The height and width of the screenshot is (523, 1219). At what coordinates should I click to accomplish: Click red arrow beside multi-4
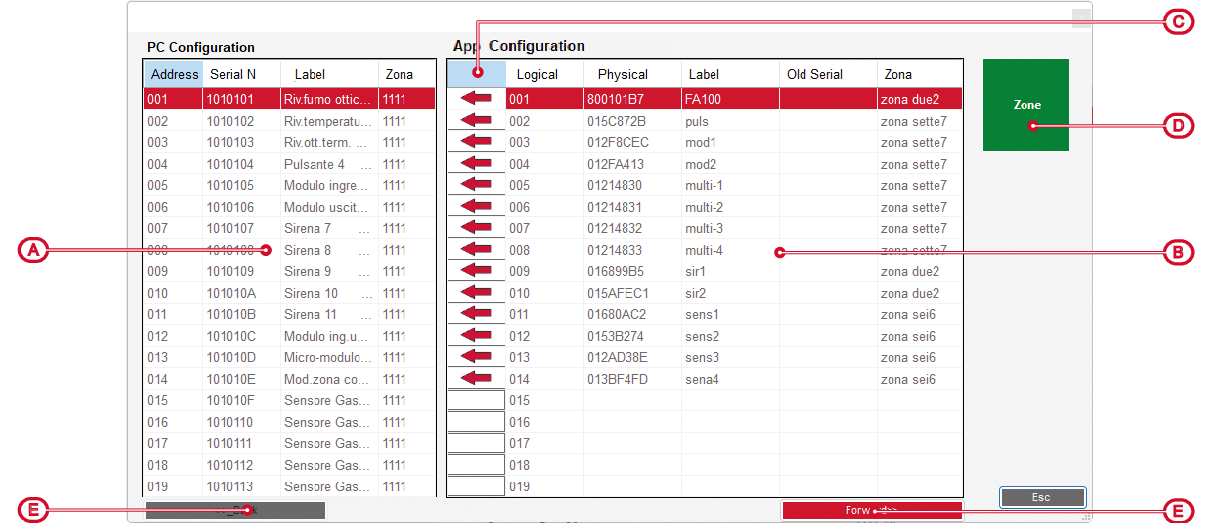click(476, 250)
